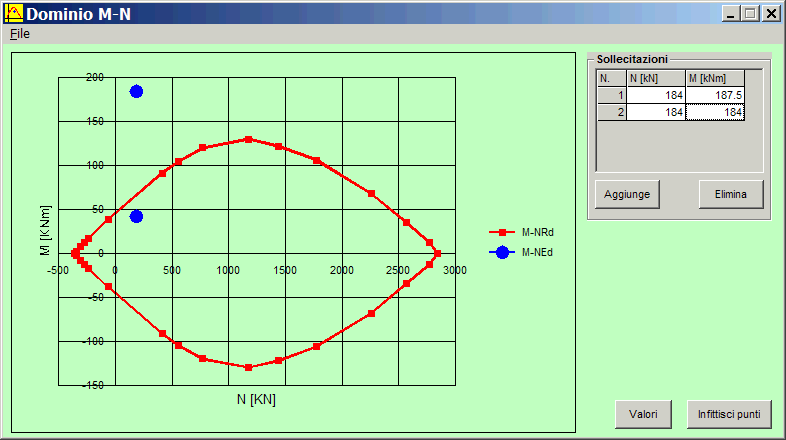Select M [kNm] cell showing 187.5
Screen dimensions: 786x440
click(715, 95)
